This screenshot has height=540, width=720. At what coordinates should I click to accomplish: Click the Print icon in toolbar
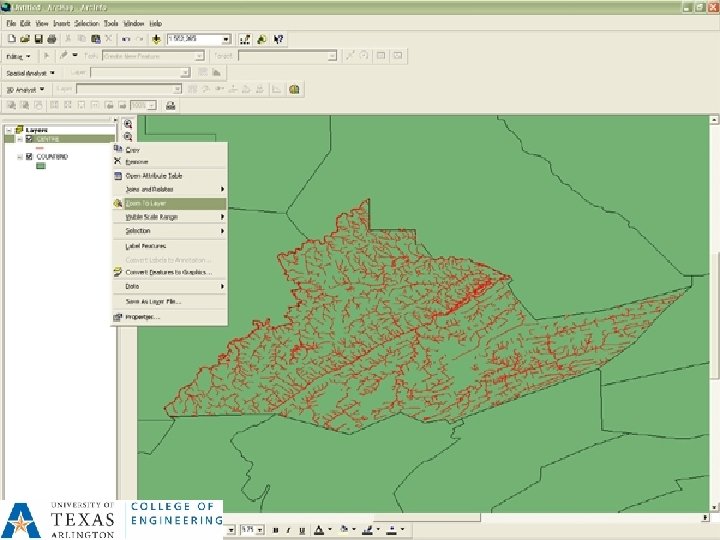click(51, 39)
